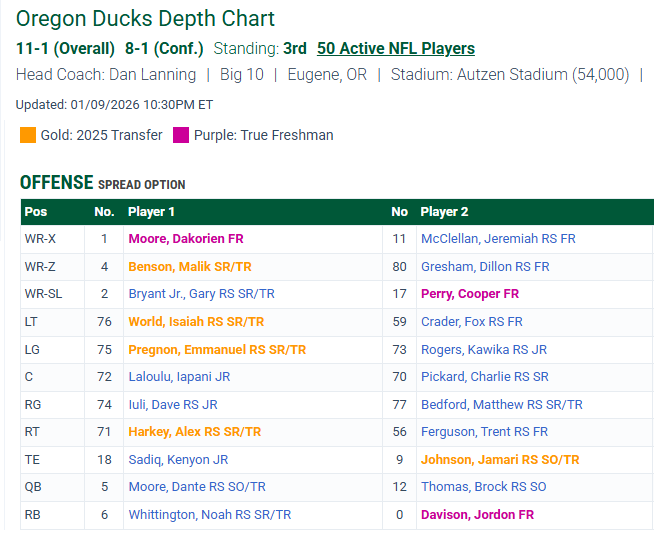Viewport: 657px width, 534px height.
Task: Click the purple True Freshman legend swatch
Action: (x=181, y=135)
